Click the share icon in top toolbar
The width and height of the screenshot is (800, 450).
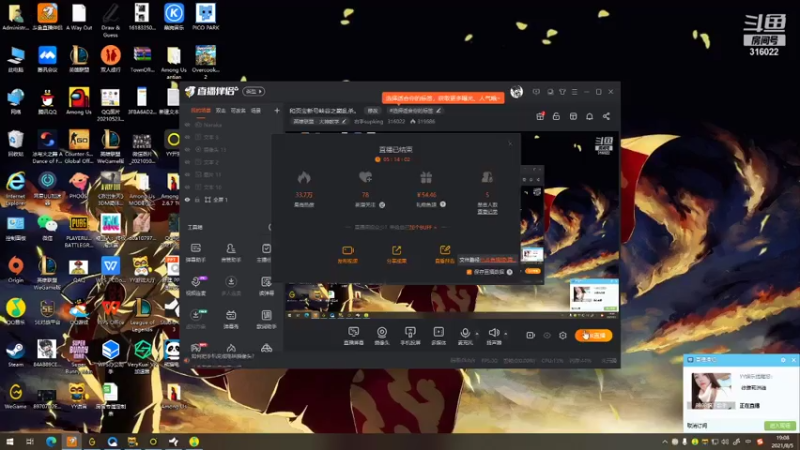point(606,116)
